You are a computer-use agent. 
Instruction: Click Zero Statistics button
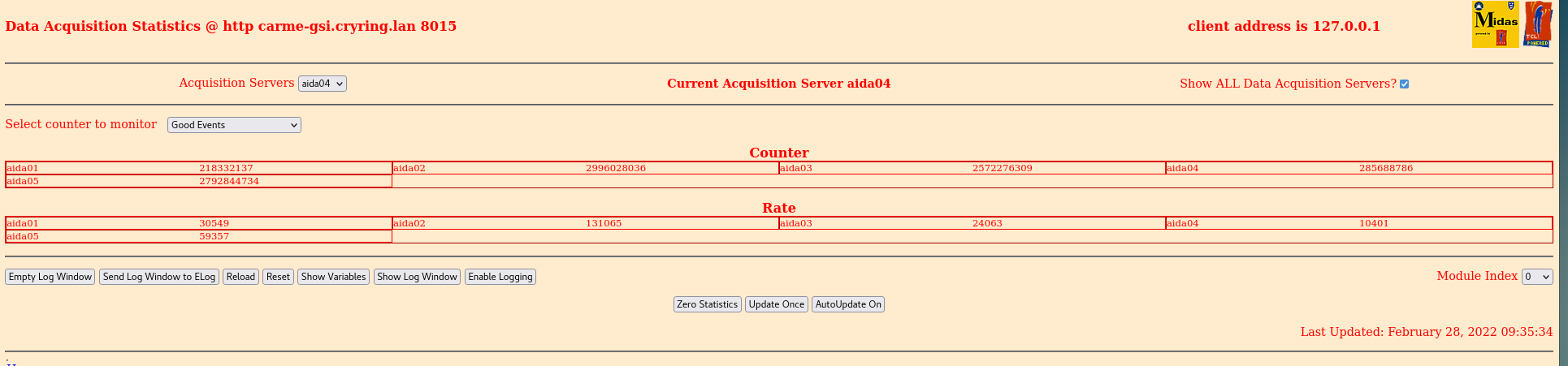(708, 304)
